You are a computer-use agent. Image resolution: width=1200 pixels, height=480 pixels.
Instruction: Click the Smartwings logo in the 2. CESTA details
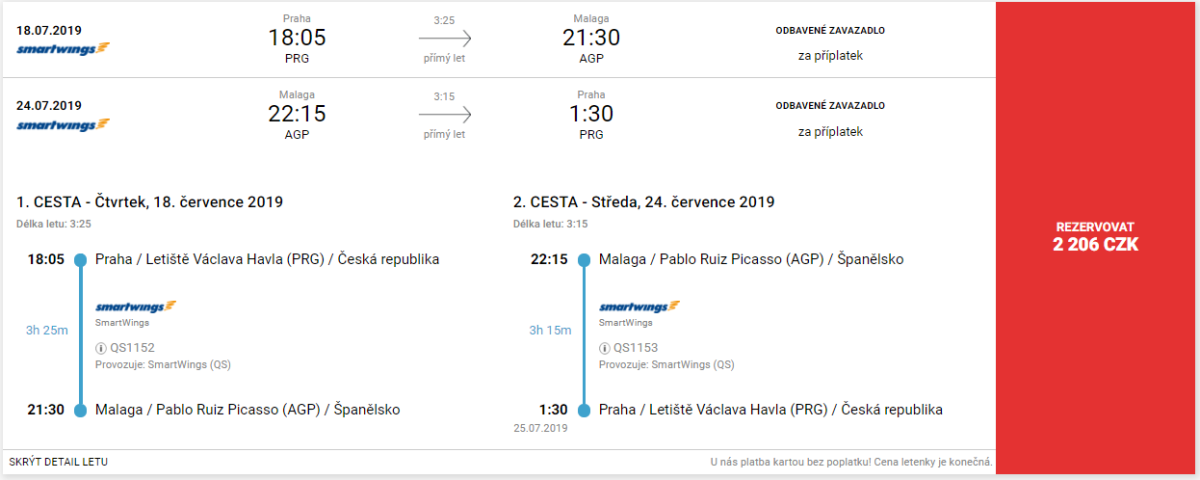tap(640, 307)
